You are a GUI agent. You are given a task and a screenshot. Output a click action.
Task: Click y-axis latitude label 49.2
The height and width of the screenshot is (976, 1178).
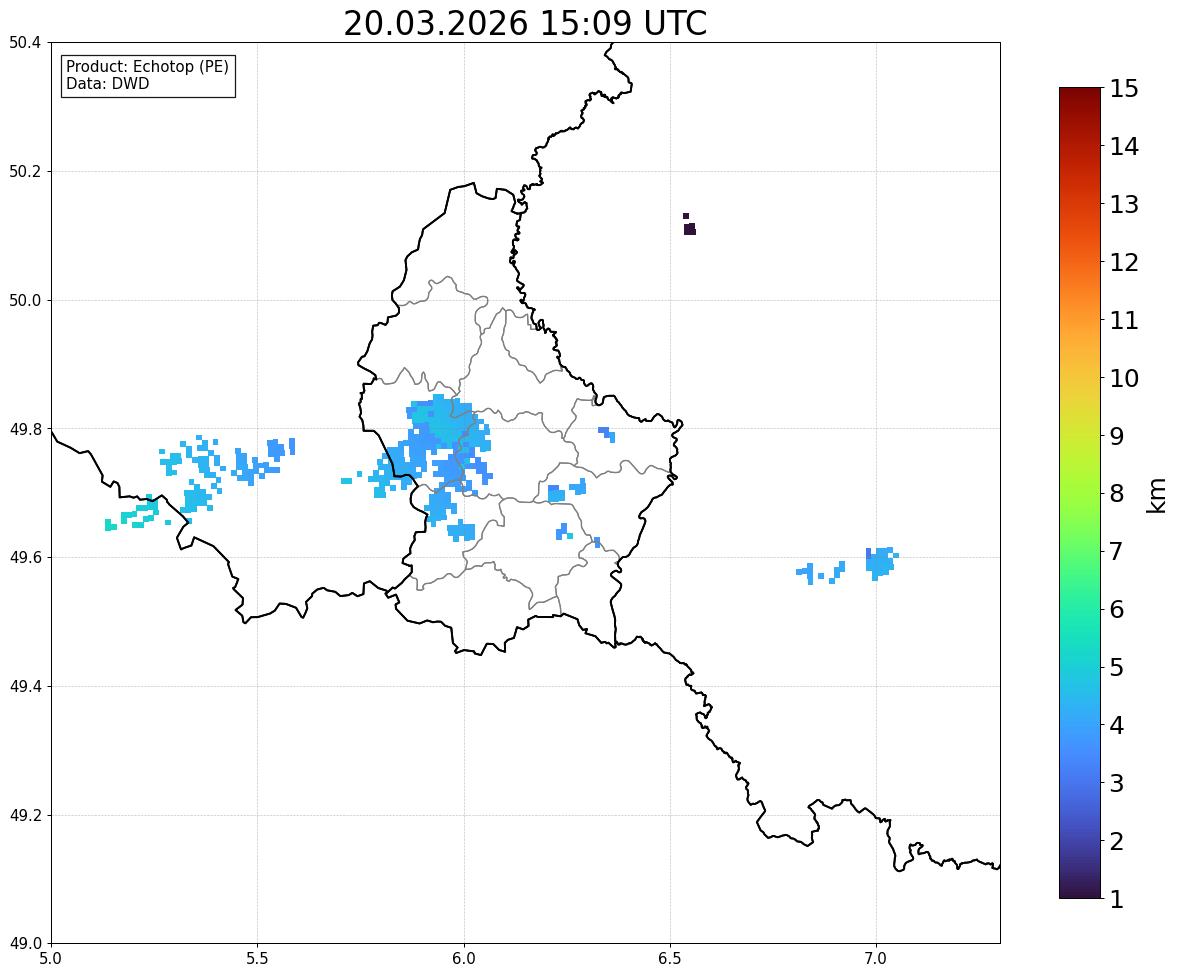[25, 815]
